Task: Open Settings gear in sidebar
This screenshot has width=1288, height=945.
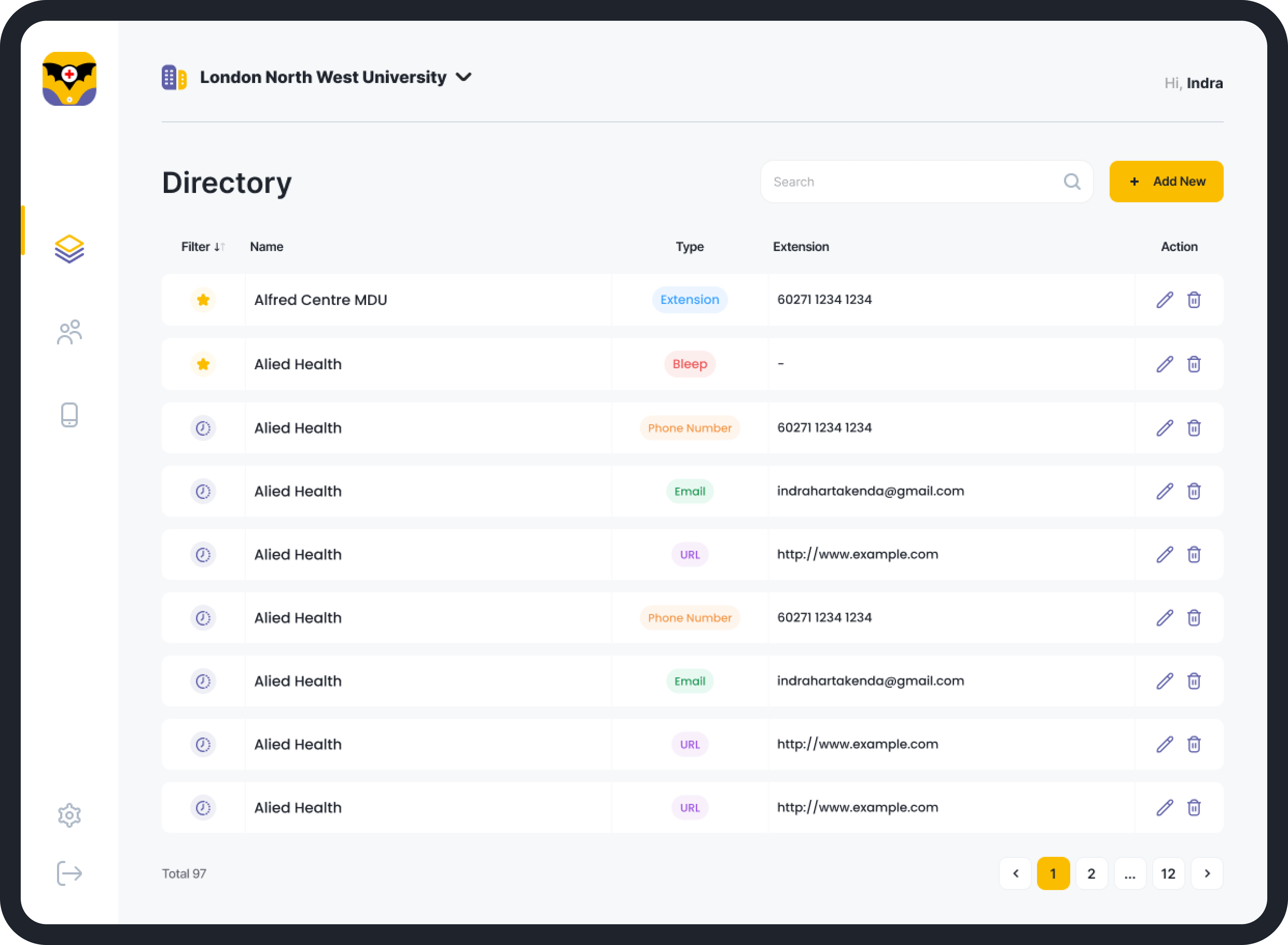Action: (69, 815)
